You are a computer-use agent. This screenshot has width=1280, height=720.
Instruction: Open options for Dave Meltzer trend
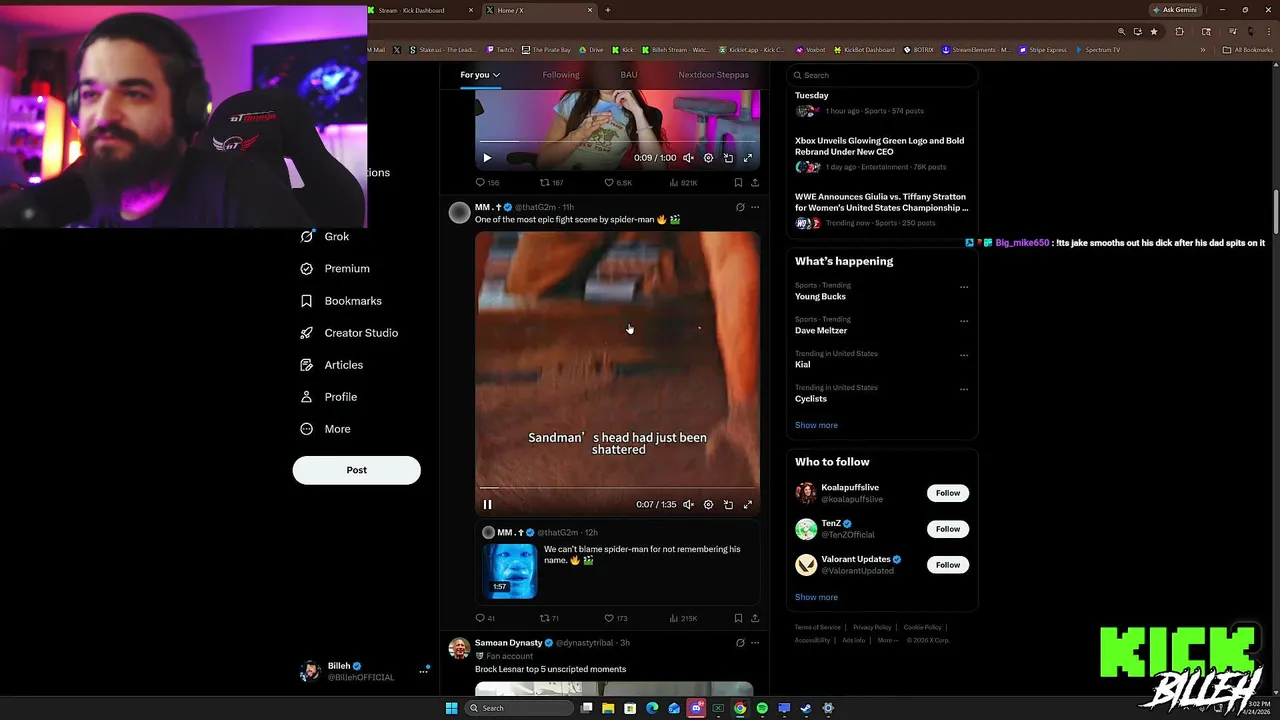point(964,321)
